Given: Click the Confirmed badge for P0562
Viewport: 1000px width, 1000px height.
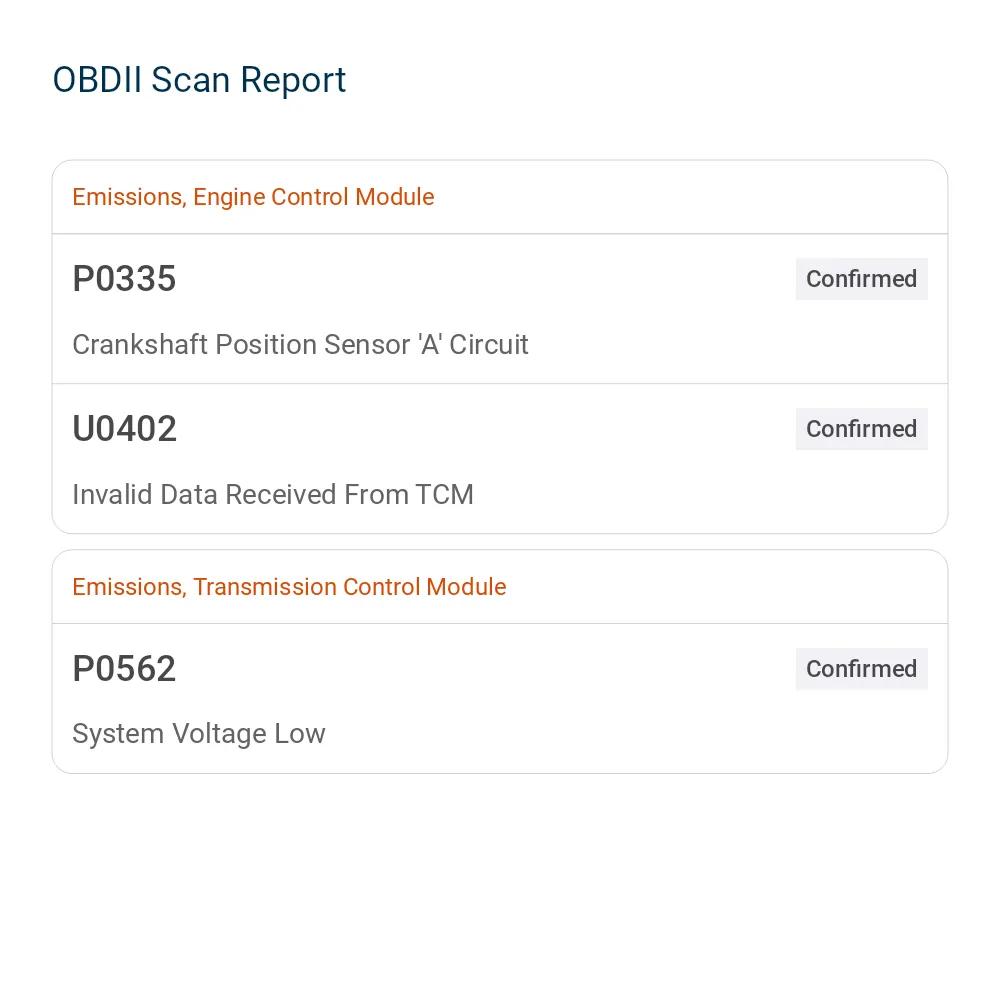Looking at the screenshot, I should (x=862, y=668).
